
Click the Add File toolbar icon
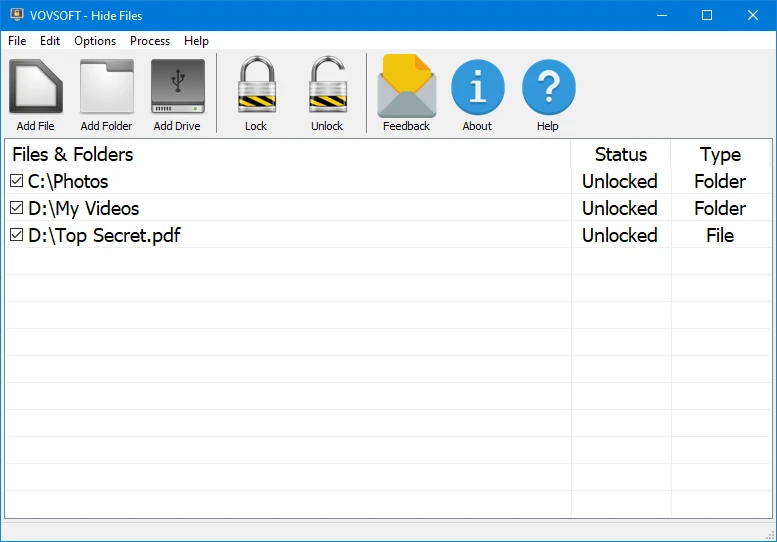point(36,87)
